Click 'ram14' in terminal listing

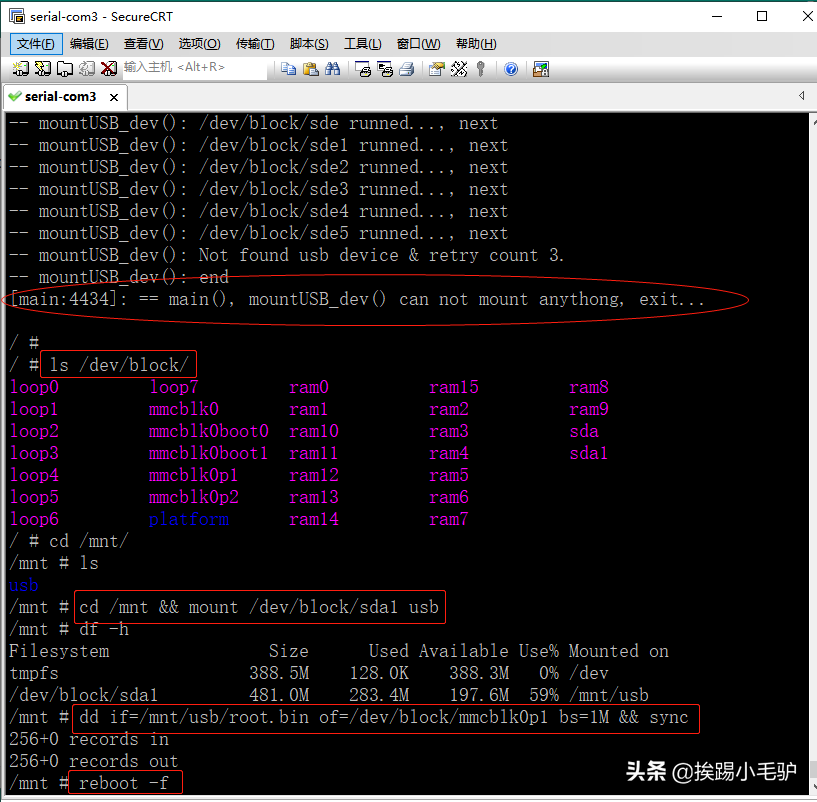click(x=314, y=520)
